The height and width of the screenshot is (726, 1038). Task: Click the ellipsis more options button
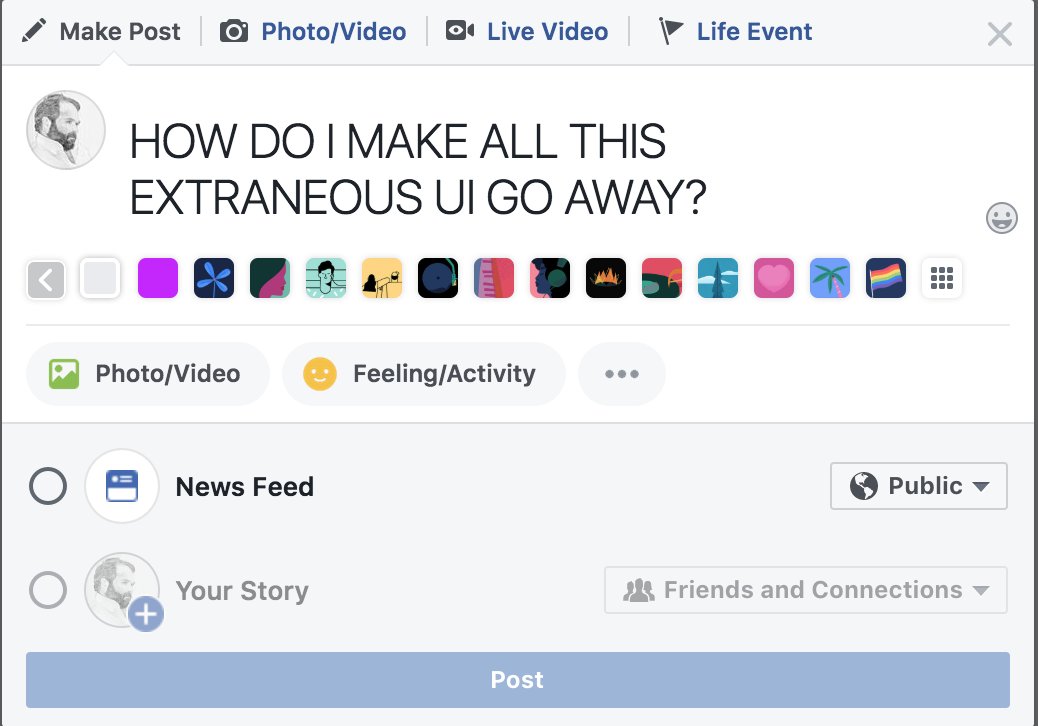click(x=621, y=375)
